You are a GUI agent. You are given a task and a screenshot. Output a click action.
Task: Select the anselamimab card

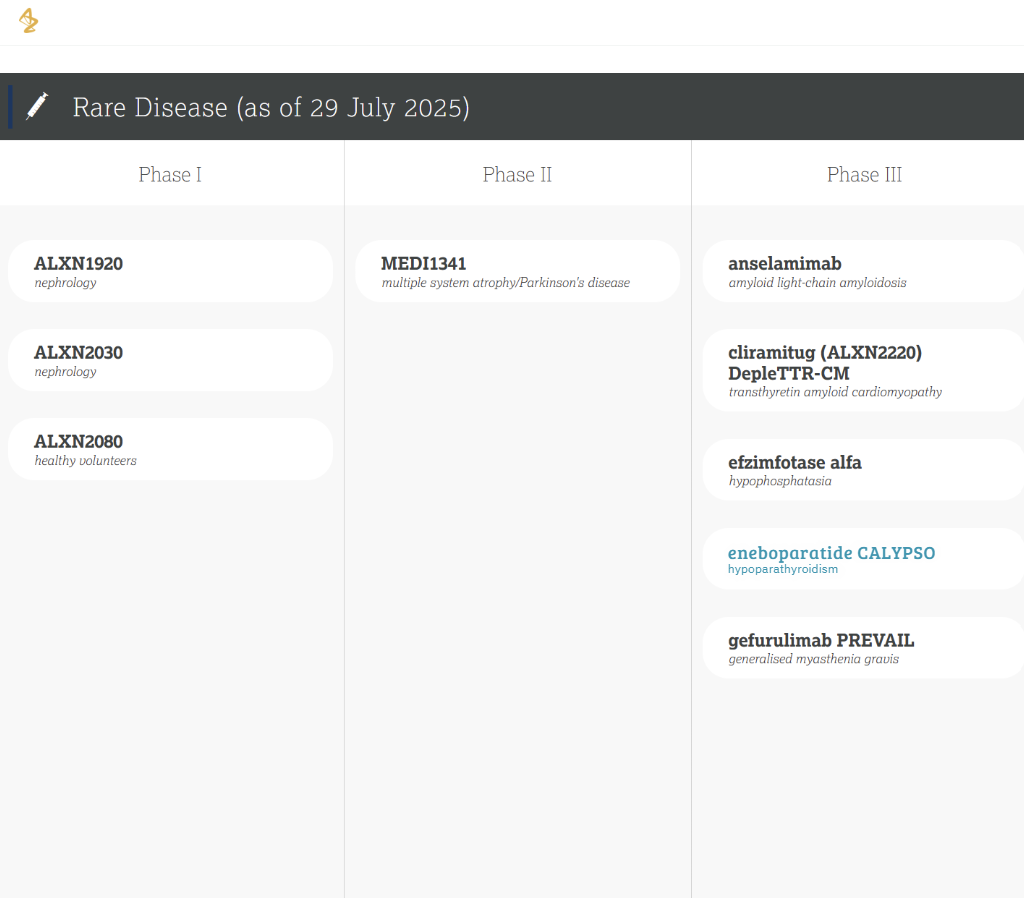tap(864, 271)
